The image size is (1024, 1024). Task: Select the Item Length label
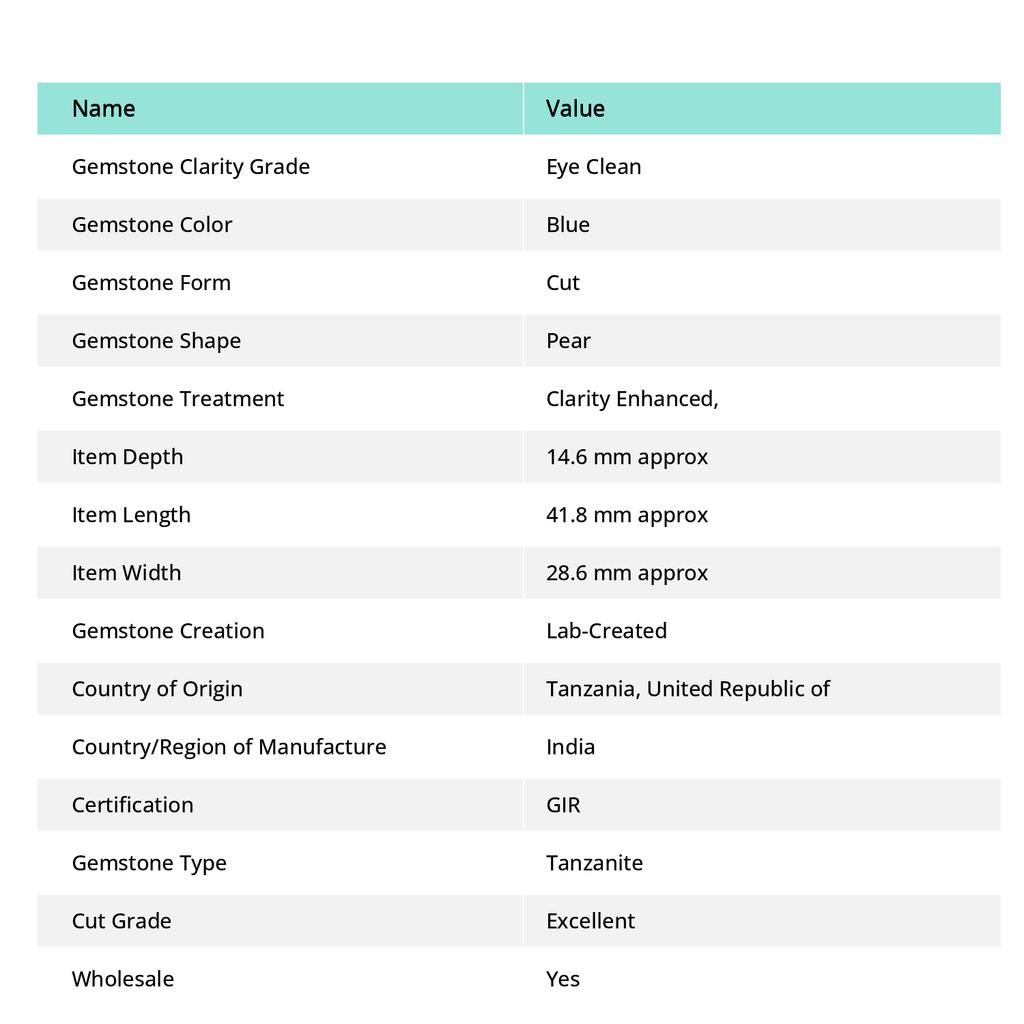tap(131, 514)
